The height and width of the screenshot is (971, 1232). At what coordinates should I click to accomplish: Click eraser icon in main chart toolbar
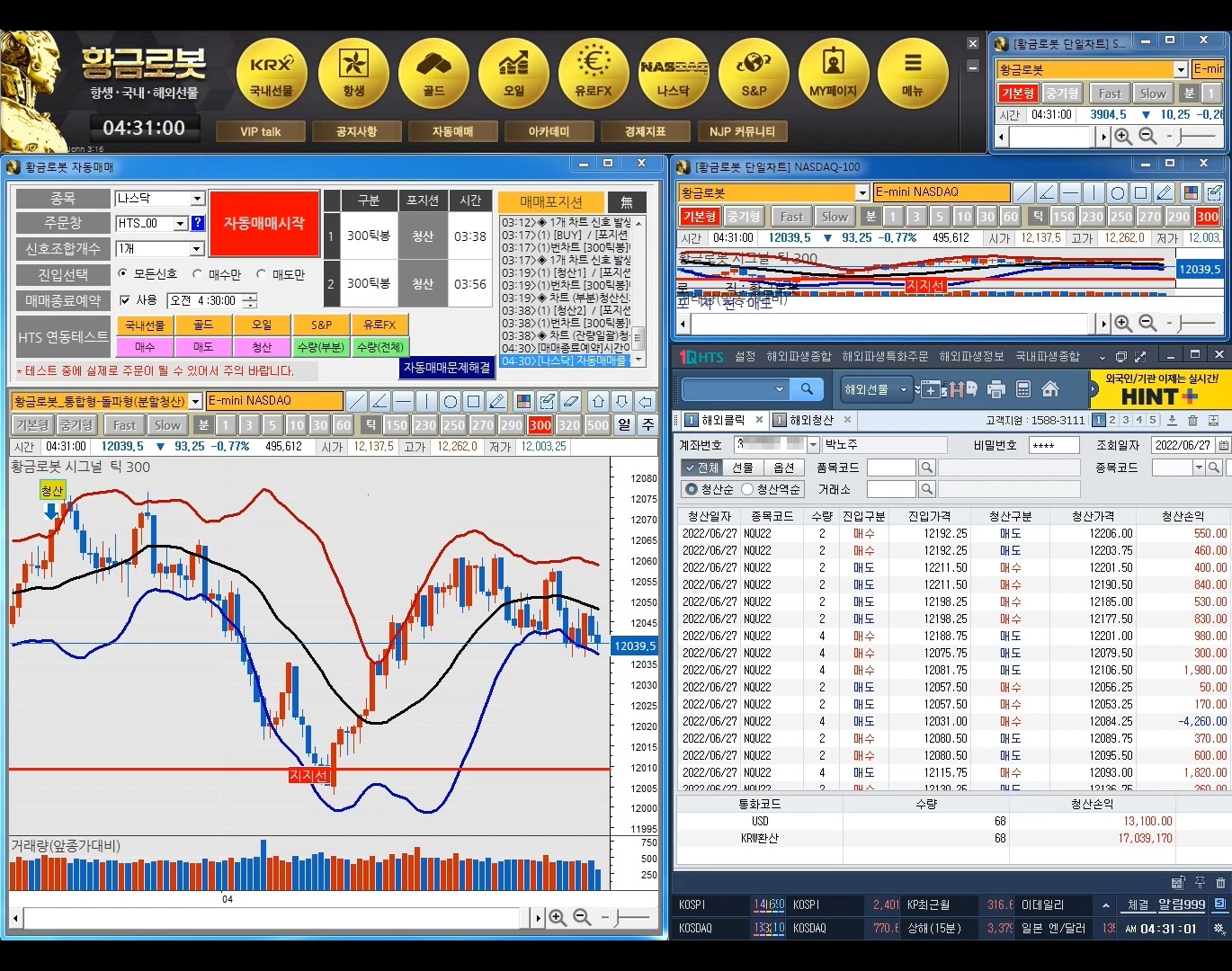pos(570,401)
